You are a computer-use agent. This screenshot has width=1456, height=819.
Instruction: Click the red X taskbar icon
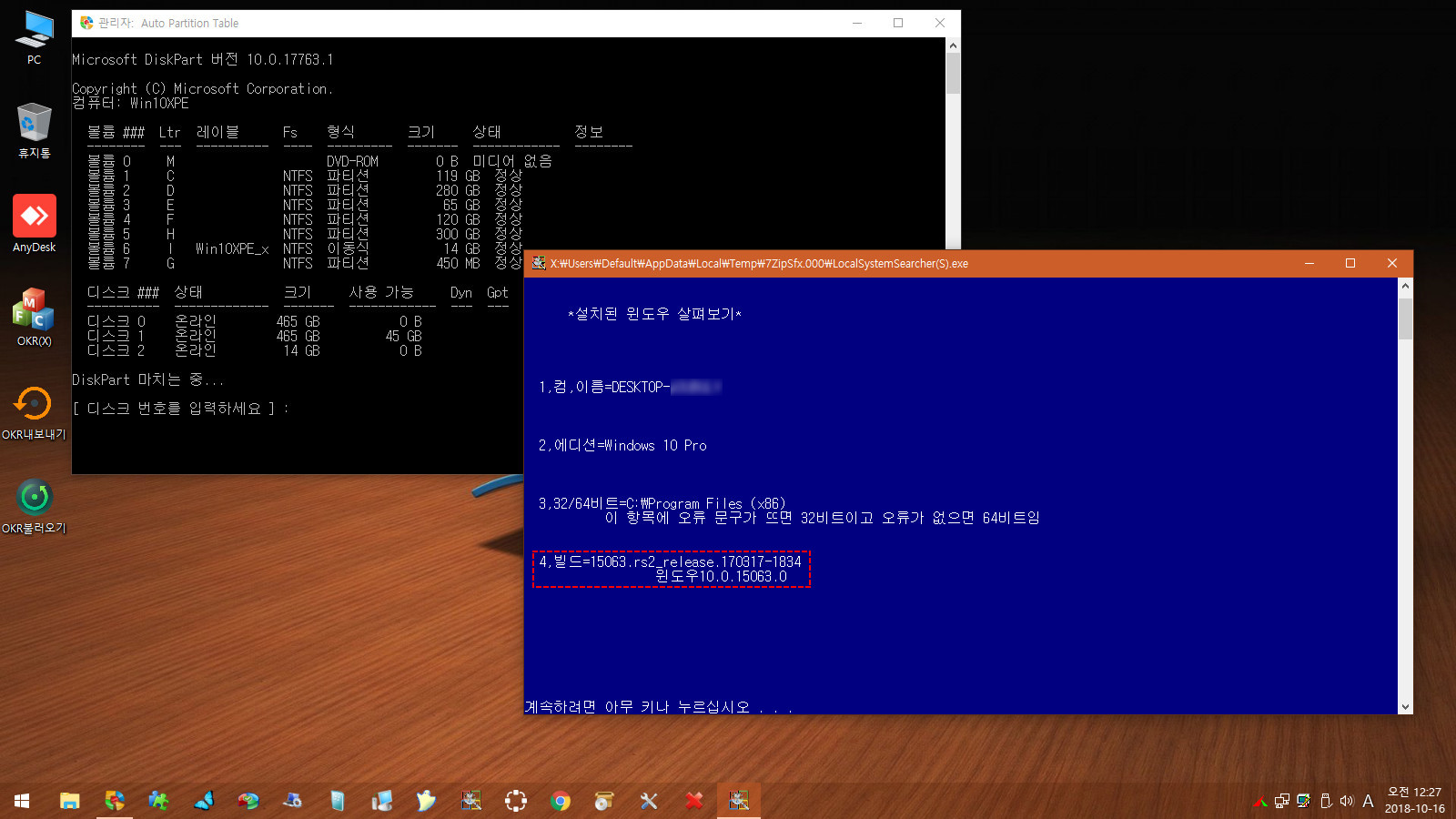(x=693, y=801)
